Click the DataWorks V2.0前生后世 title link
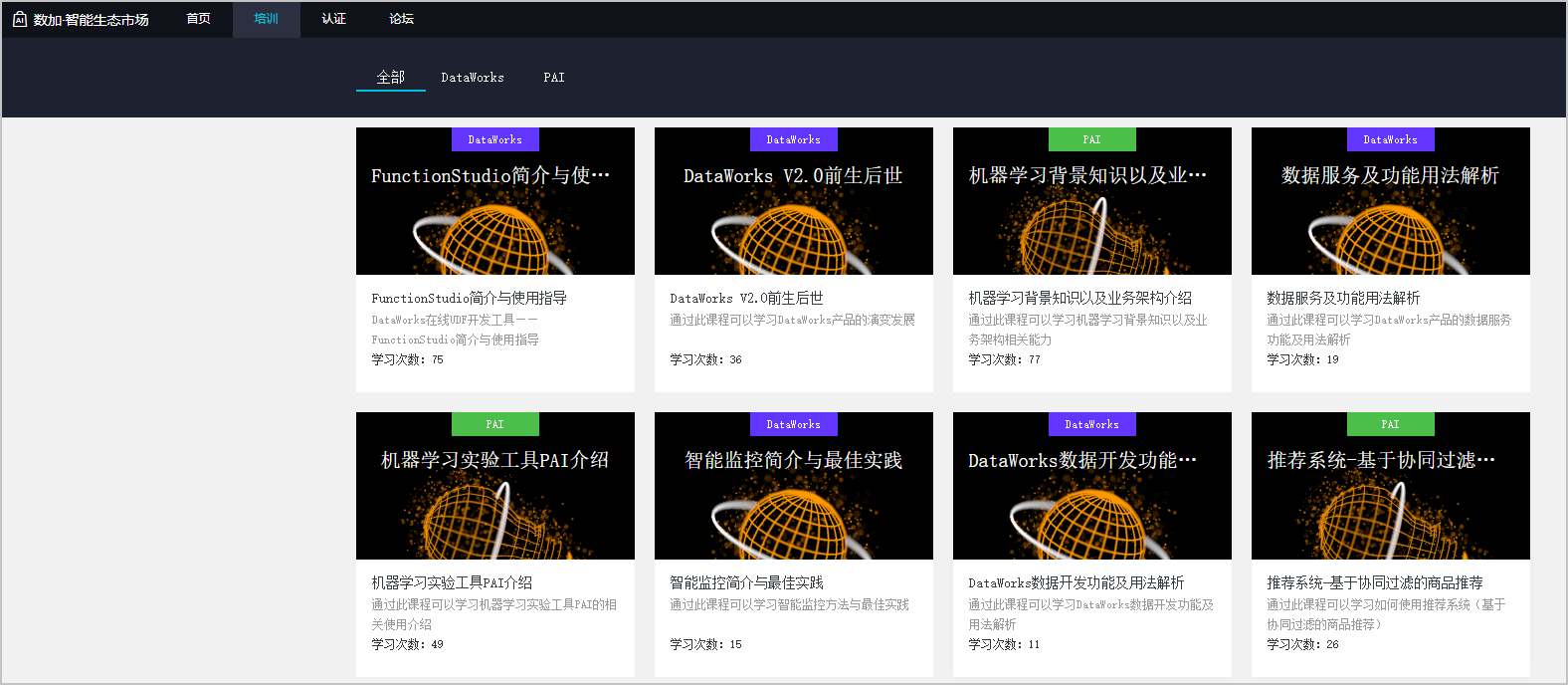This screenshot has width=1568, height=685. click(x=746, y=298)
